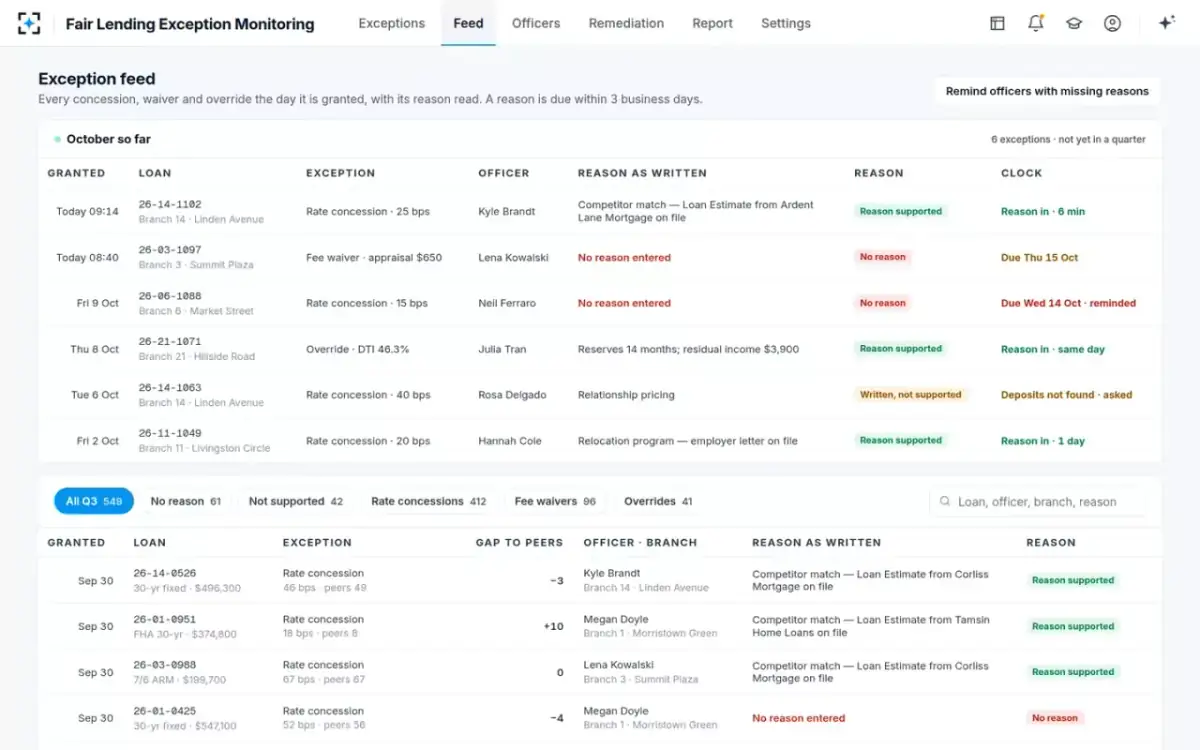Click the No reason badge for 26-01-0425
Viewport: 1200px width, 750px height.
(1055, 718)
